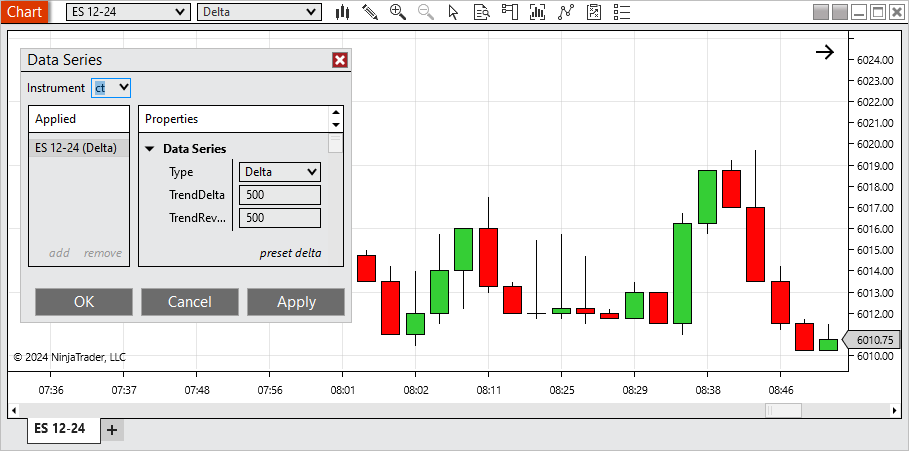Click the Zoom In magnifier
The image size is (909, 451).
click(398, 12)
